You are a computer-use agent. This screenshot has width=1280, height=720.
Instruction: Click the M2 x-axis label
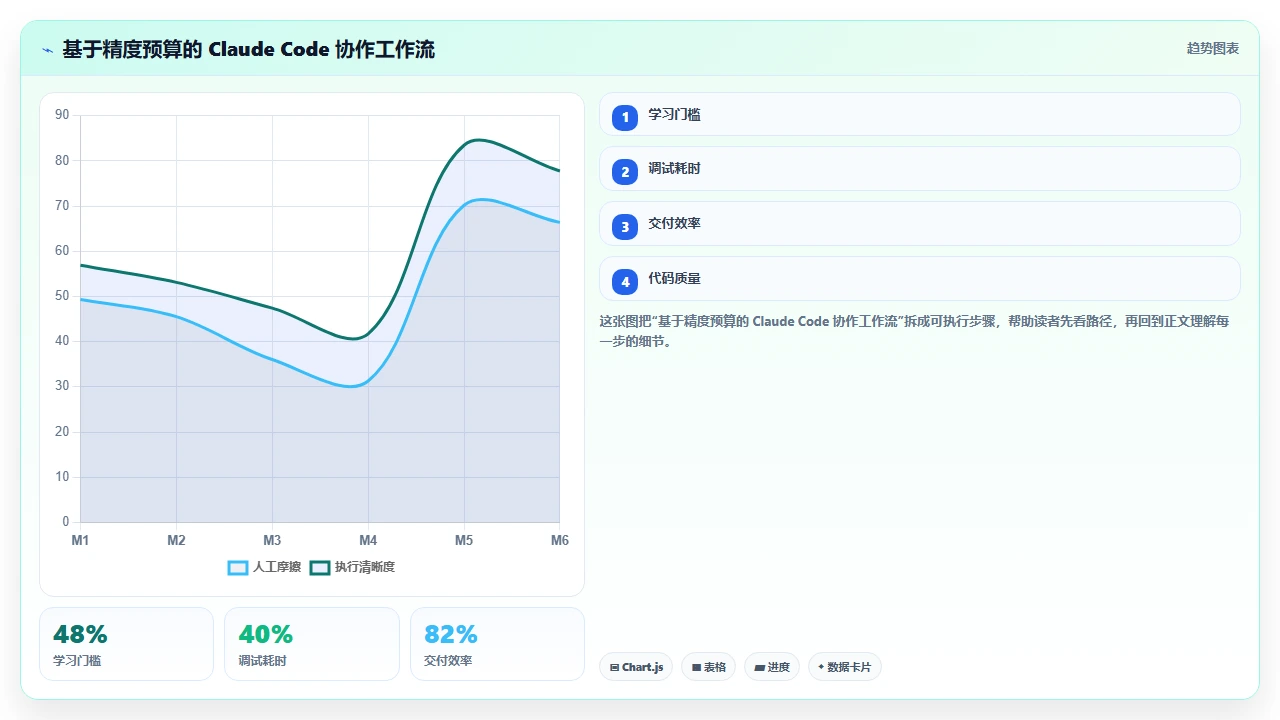[x=176, y=541]
